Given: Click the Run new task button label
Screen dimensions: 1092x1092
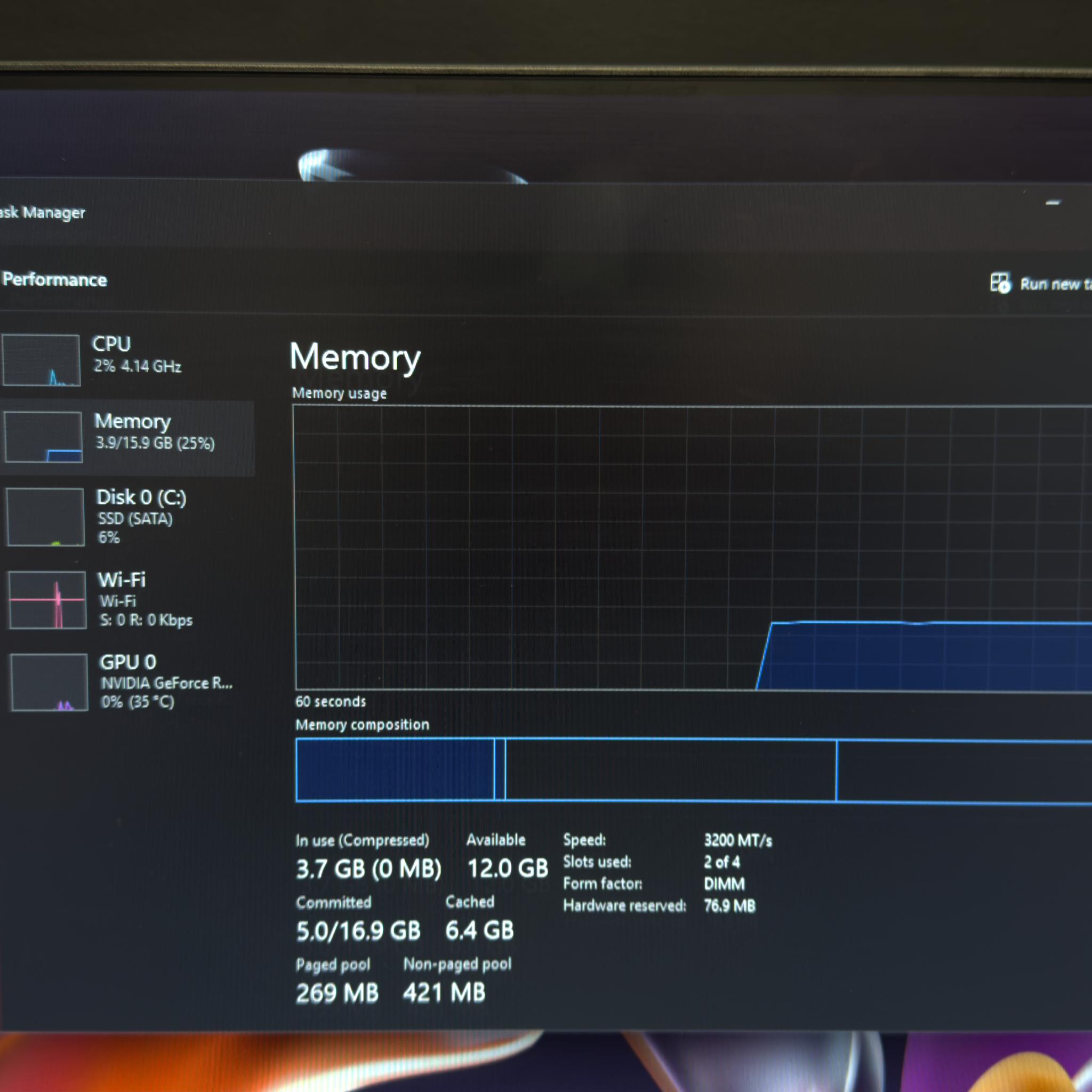Looking at the screenshot, I should pos(1055,284).
